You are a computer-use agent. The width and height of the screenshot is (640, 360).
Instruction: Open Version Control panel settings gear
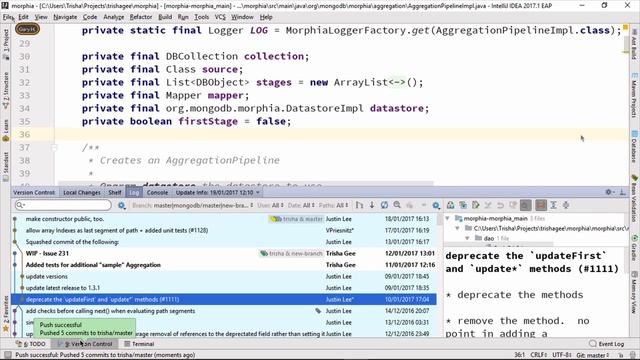coord(609,192)
